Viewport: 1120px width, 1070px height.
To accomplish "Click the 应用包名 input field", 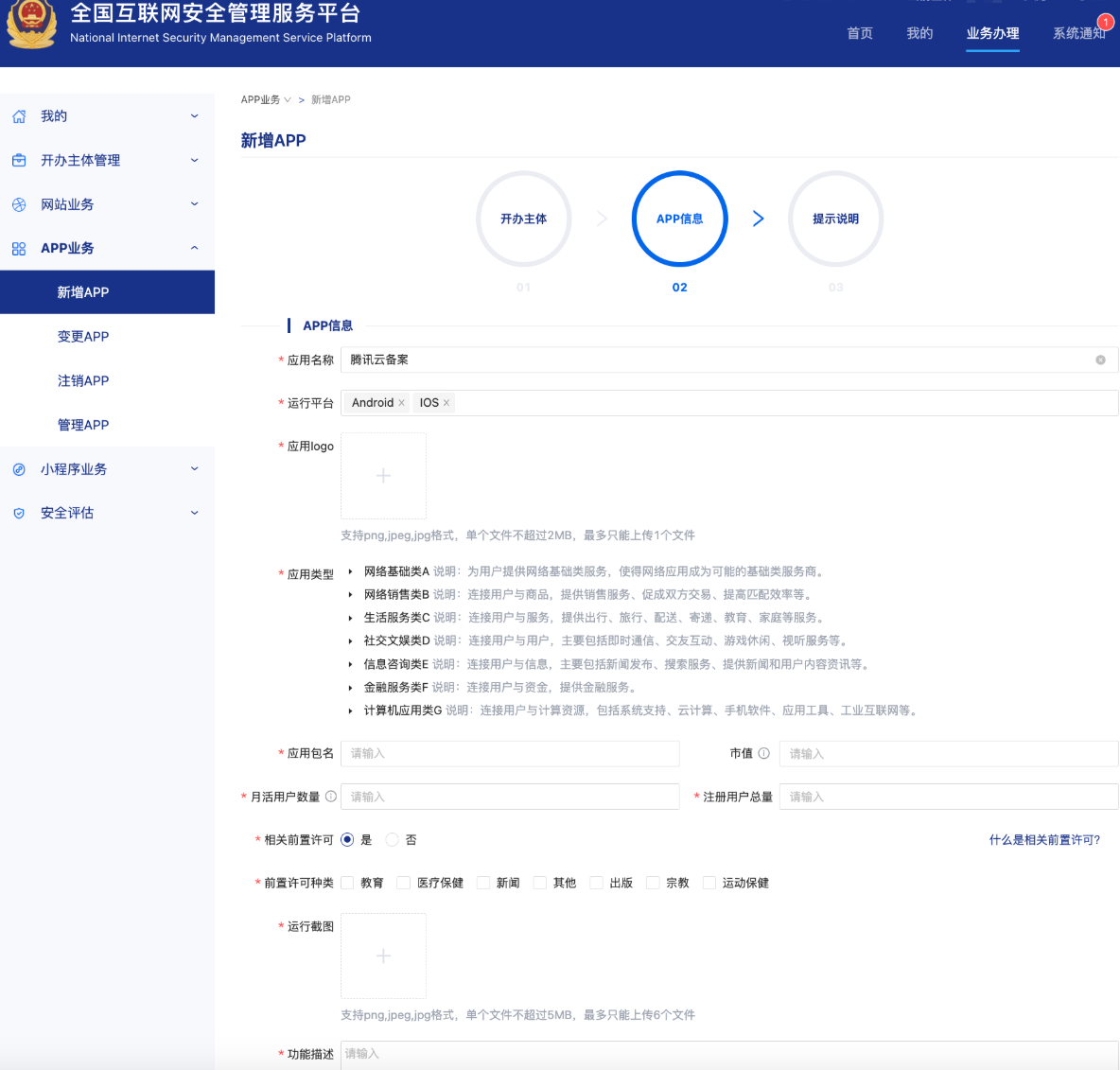I will click(x=510, y=754).
